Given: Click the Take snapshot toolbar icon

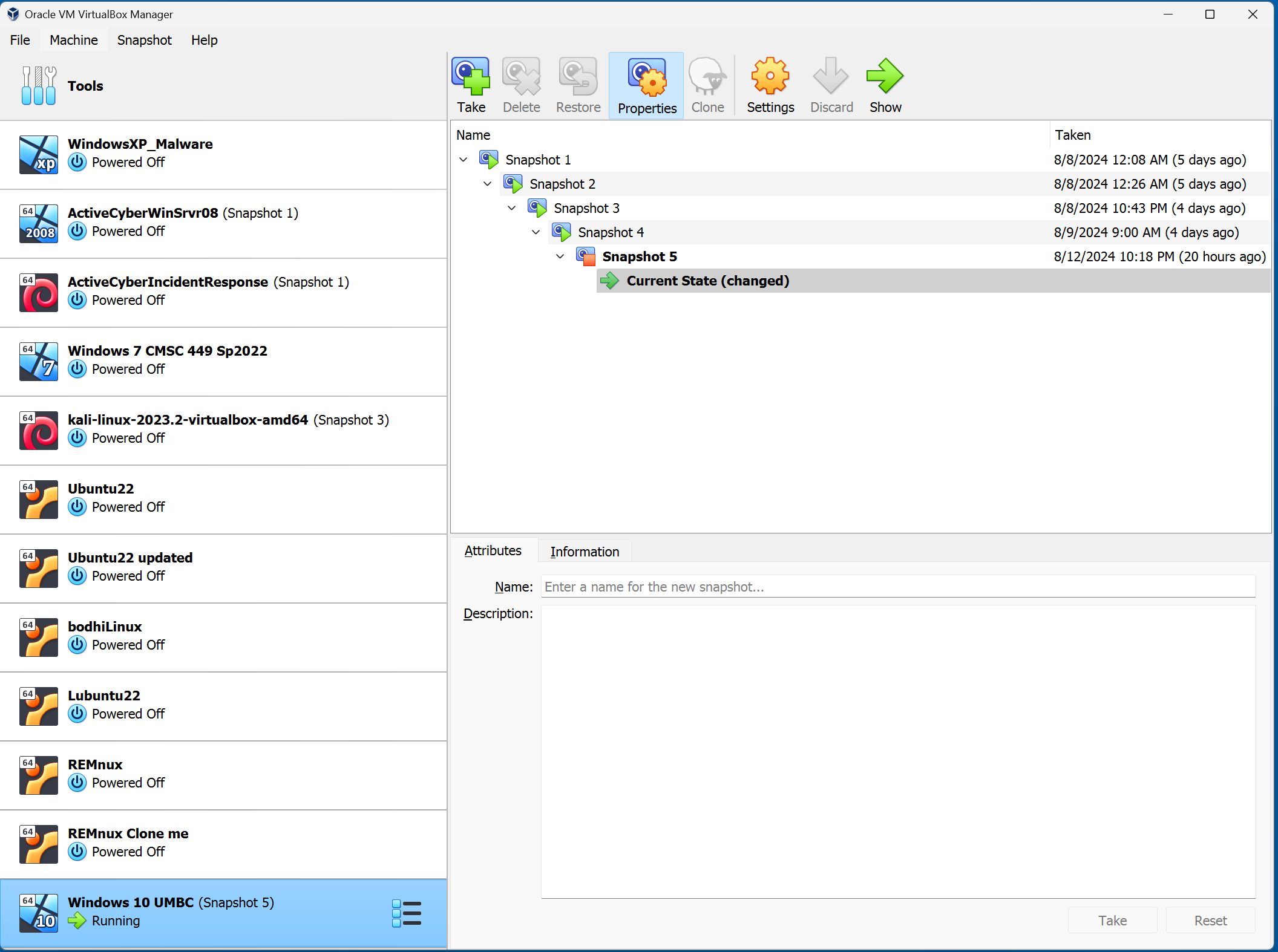Looking at the screenshot, I should tap(471, 76).
